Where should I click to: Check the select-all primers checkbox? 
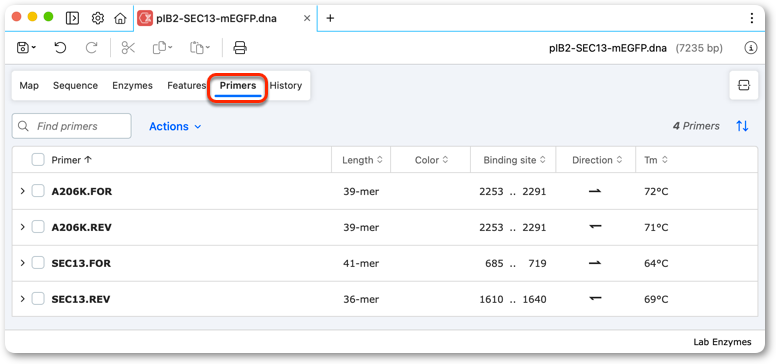click(38, 160)
